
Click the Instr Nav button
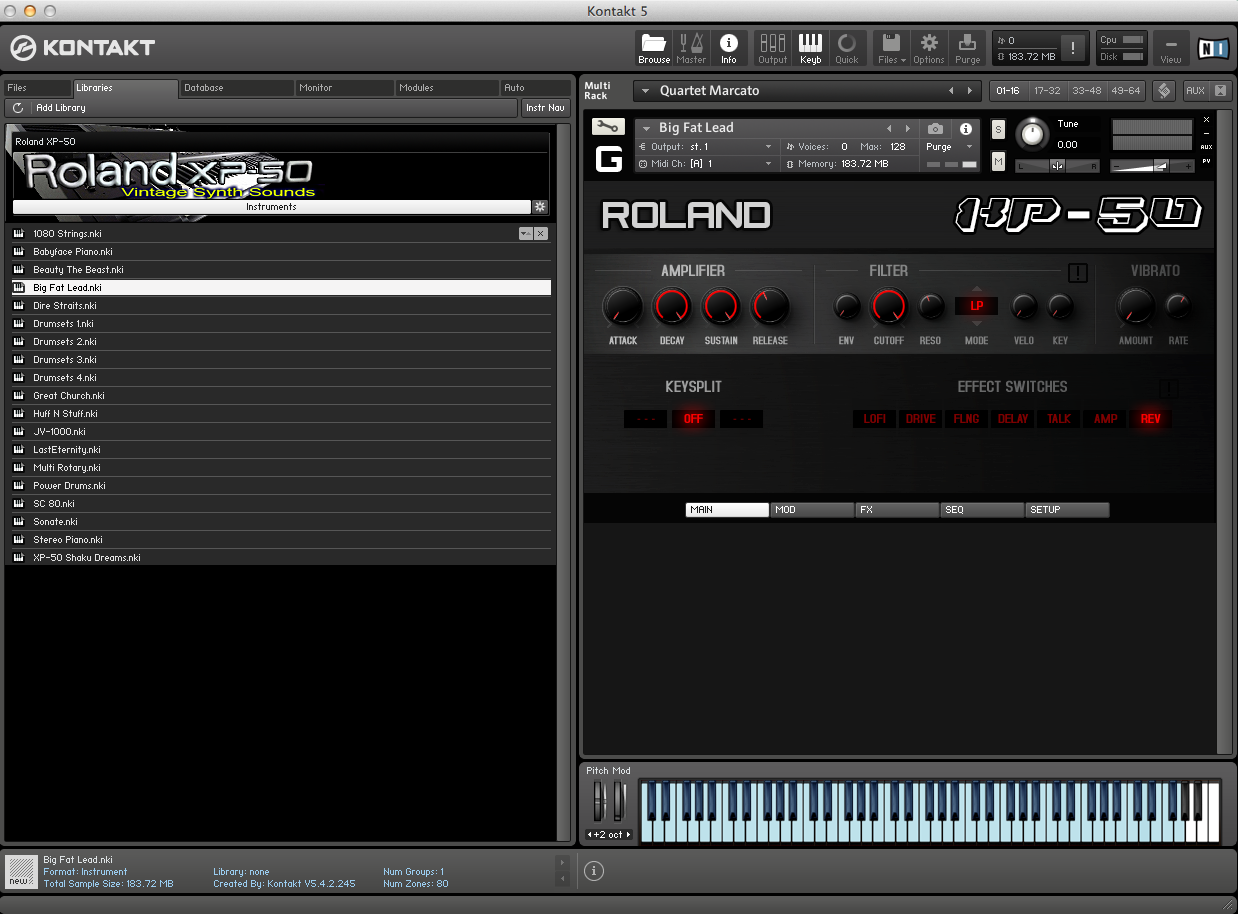point(545,107)
